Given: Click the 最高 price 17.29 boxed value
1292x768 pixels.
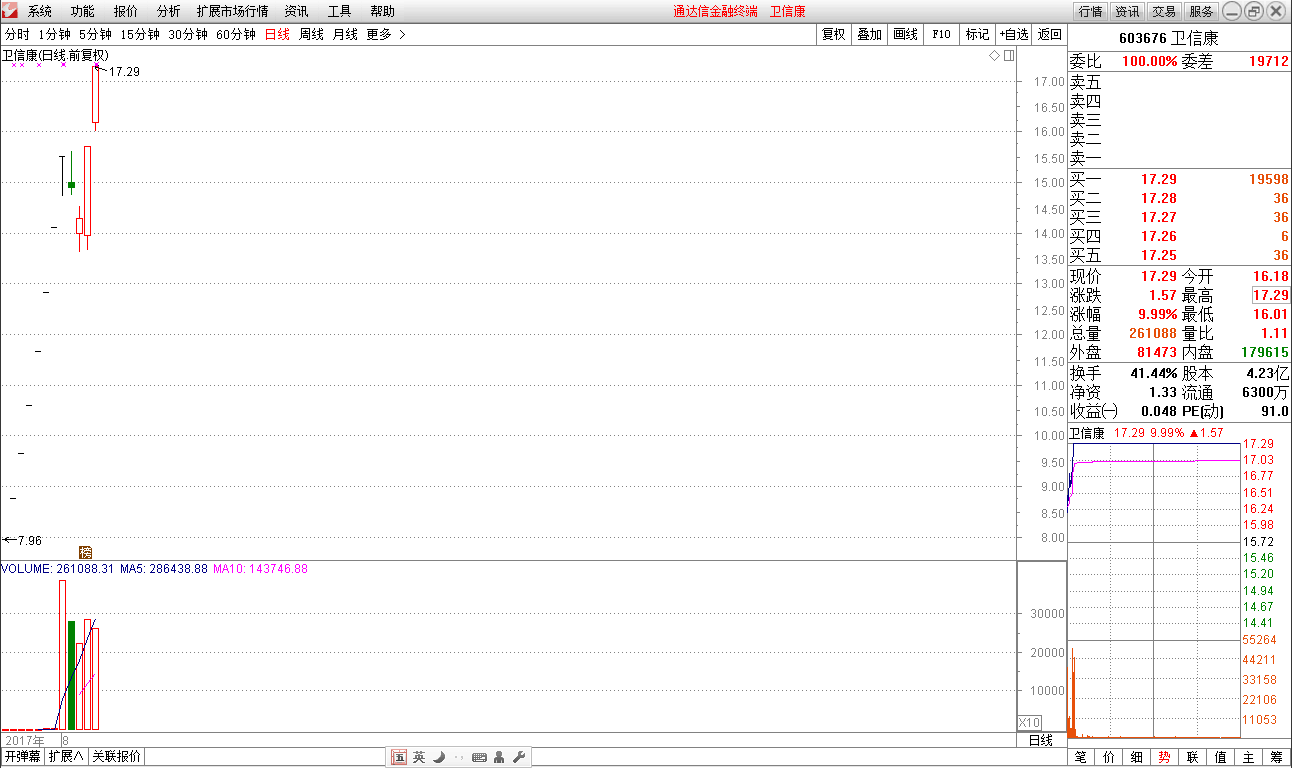Looking at the screenshot, I should [x=1270, y=295].
